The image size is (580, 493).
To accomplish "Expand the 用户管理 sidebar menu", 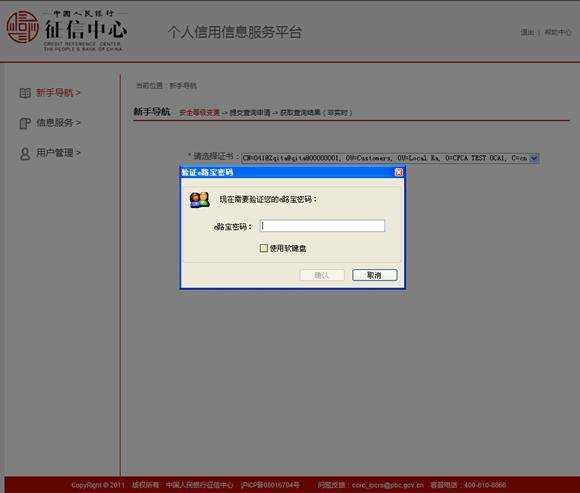I will 58,153.
